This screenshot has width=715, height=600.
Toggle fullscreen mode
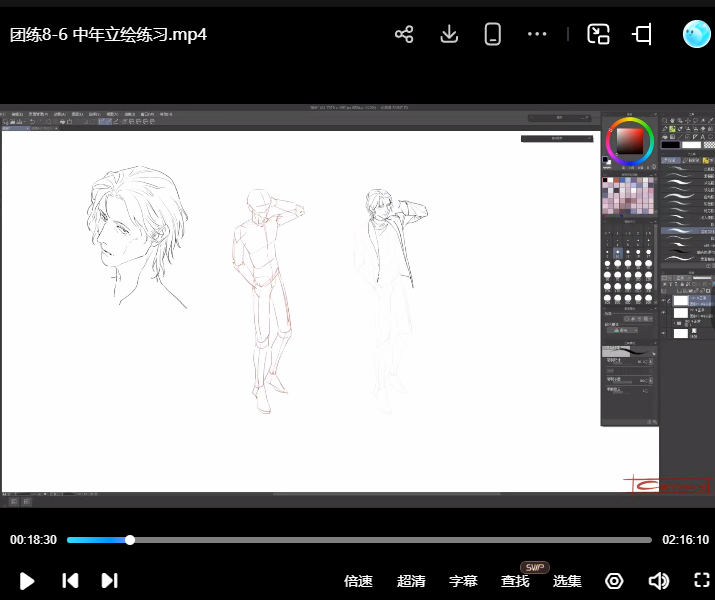coord(701,581)
